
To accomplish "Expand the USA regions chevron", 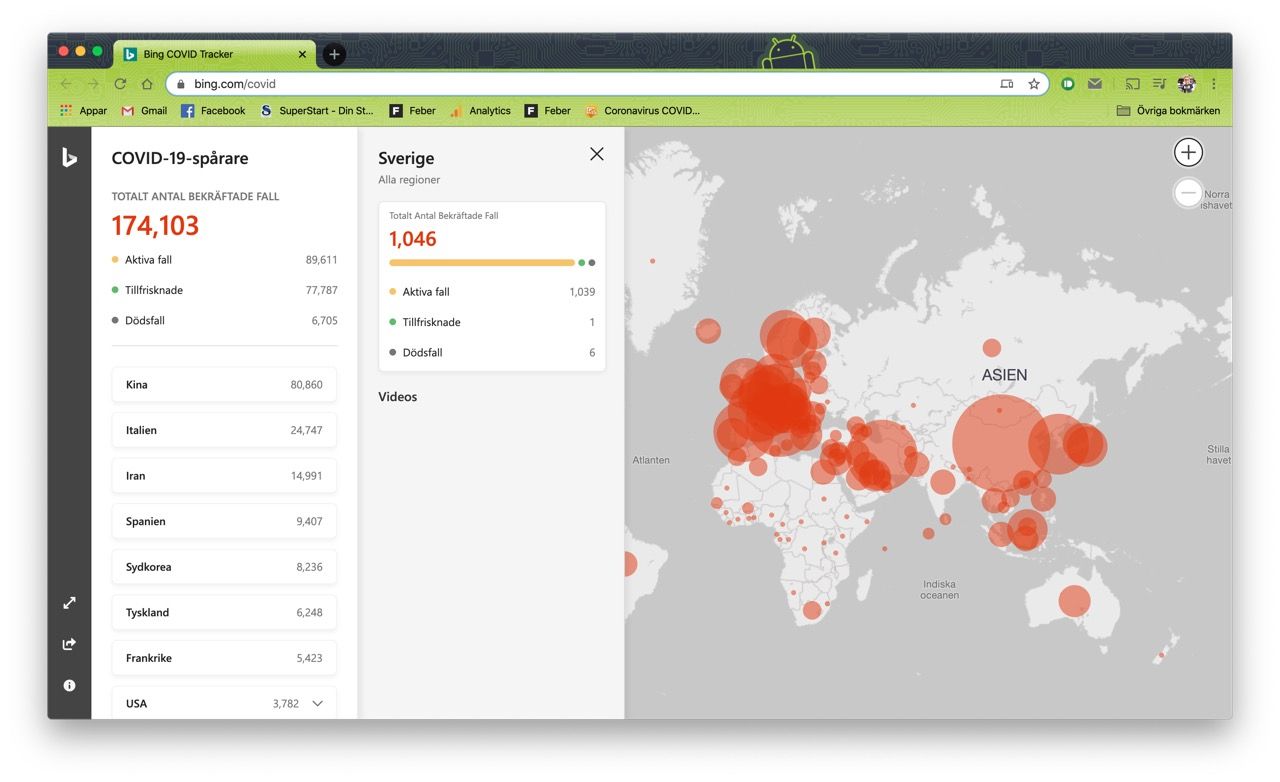I will (x=318, y=703).
